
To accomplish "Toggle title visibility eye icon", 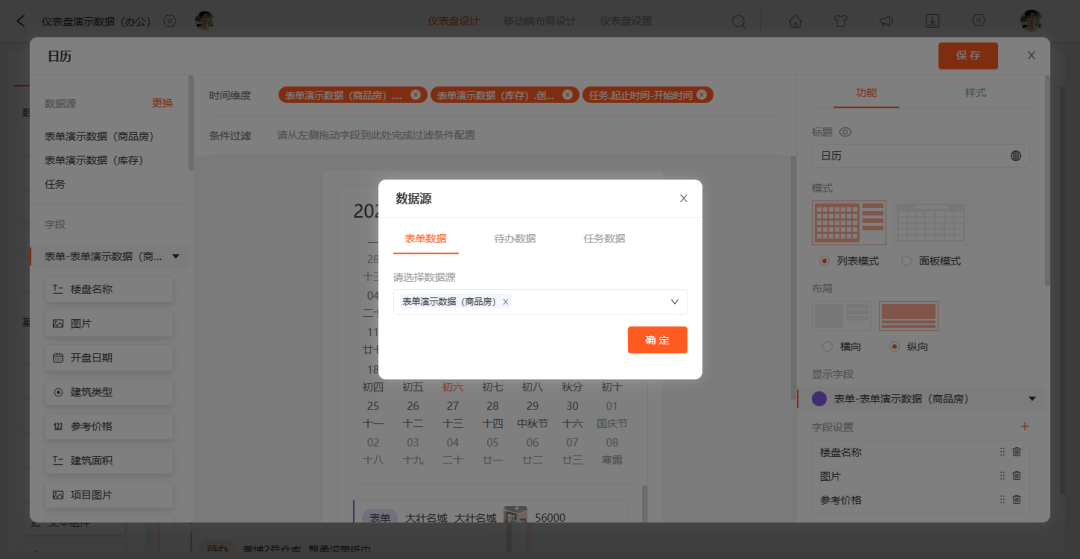I will pyautogui.click(x=846, y=131).
